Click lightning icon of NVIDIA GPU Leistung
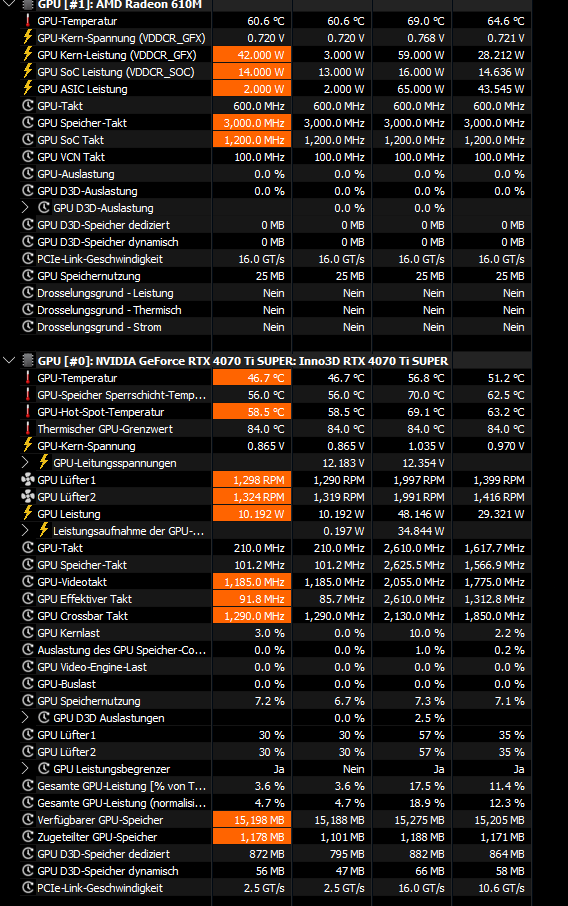Image resolution: width=568 pixels, height=906 pixels. (x=27, y=514)
